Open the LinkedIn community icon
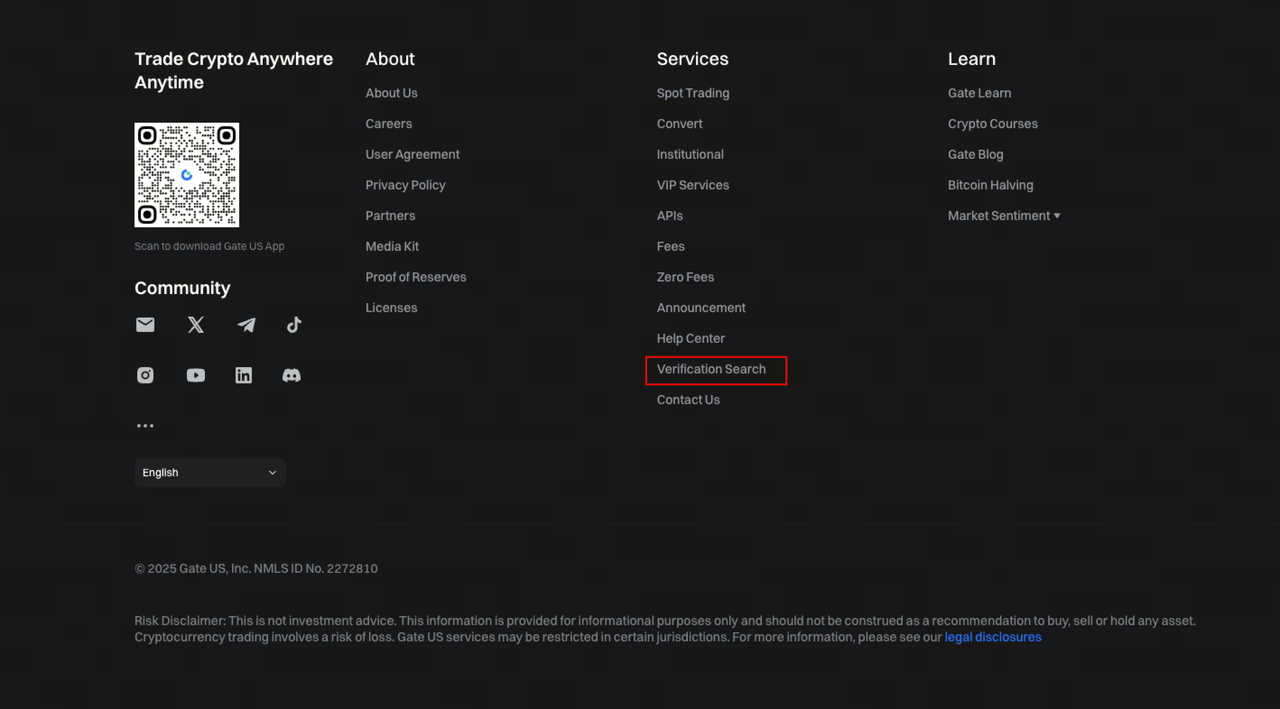Image resolution: width=1280 pixels, height=709 pixels. [244, 375]
